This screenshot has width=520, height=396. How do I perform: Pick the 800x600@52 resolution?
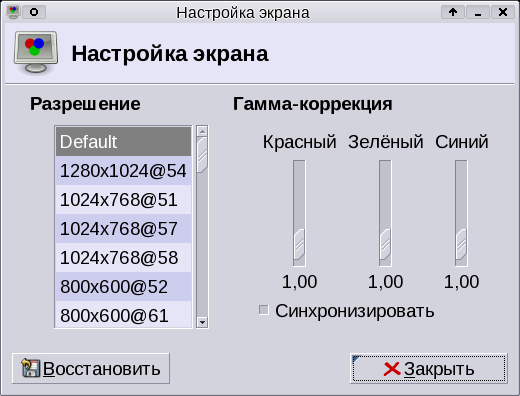coord(123,287)
